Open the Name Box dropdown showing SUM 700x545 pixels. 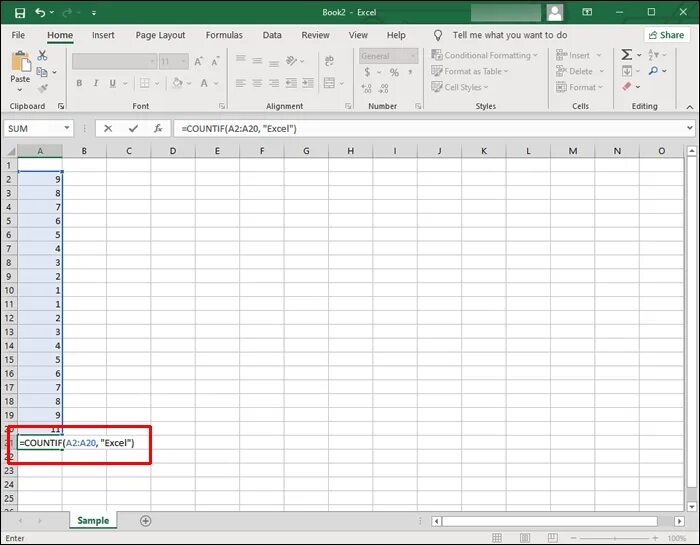click(67, 128)
